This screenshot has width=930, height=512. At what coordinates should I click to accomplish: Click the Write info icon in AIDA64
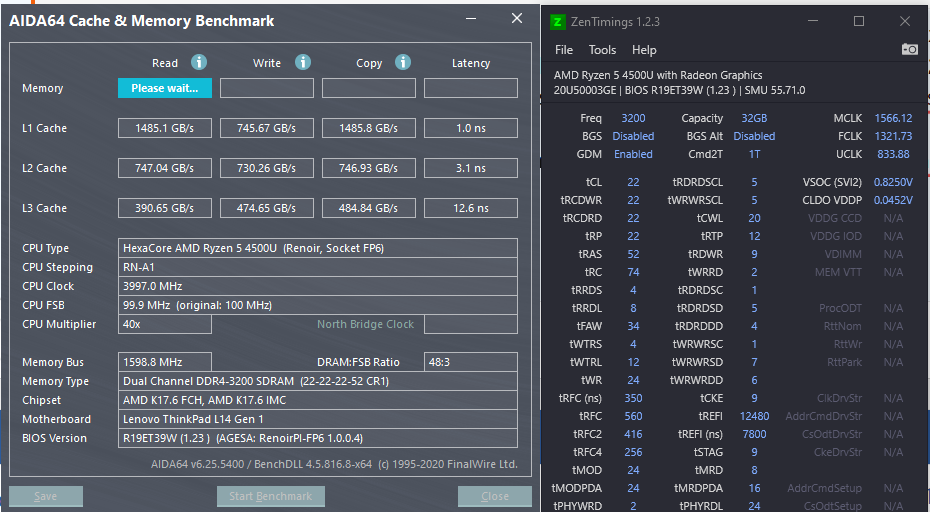tap(303, 62)
